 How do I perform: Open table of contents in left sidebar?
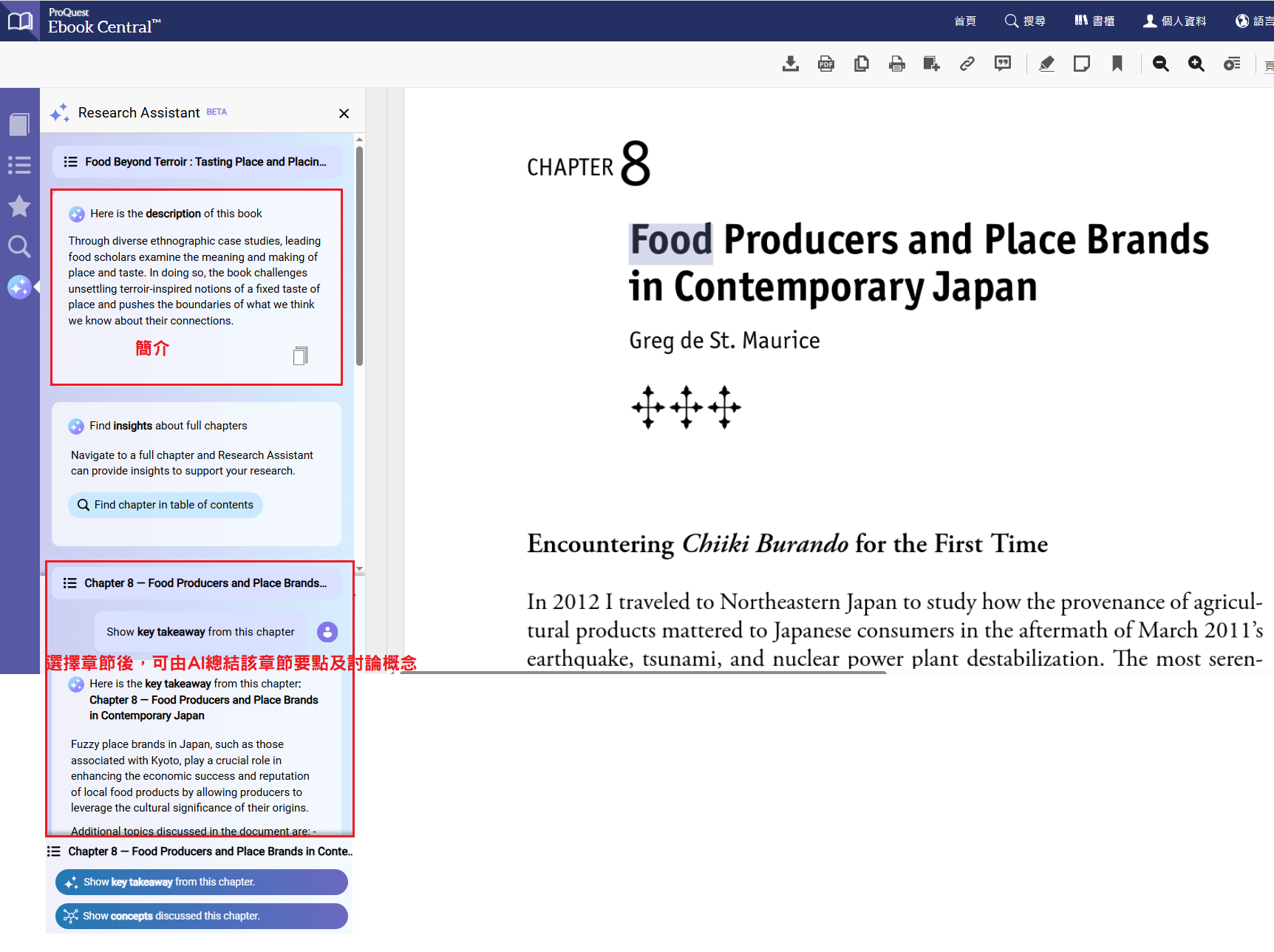point(19,165)
